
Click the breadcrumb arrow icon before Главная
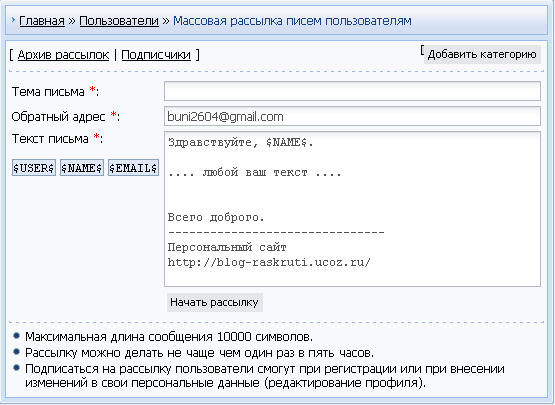pos(13,20)
